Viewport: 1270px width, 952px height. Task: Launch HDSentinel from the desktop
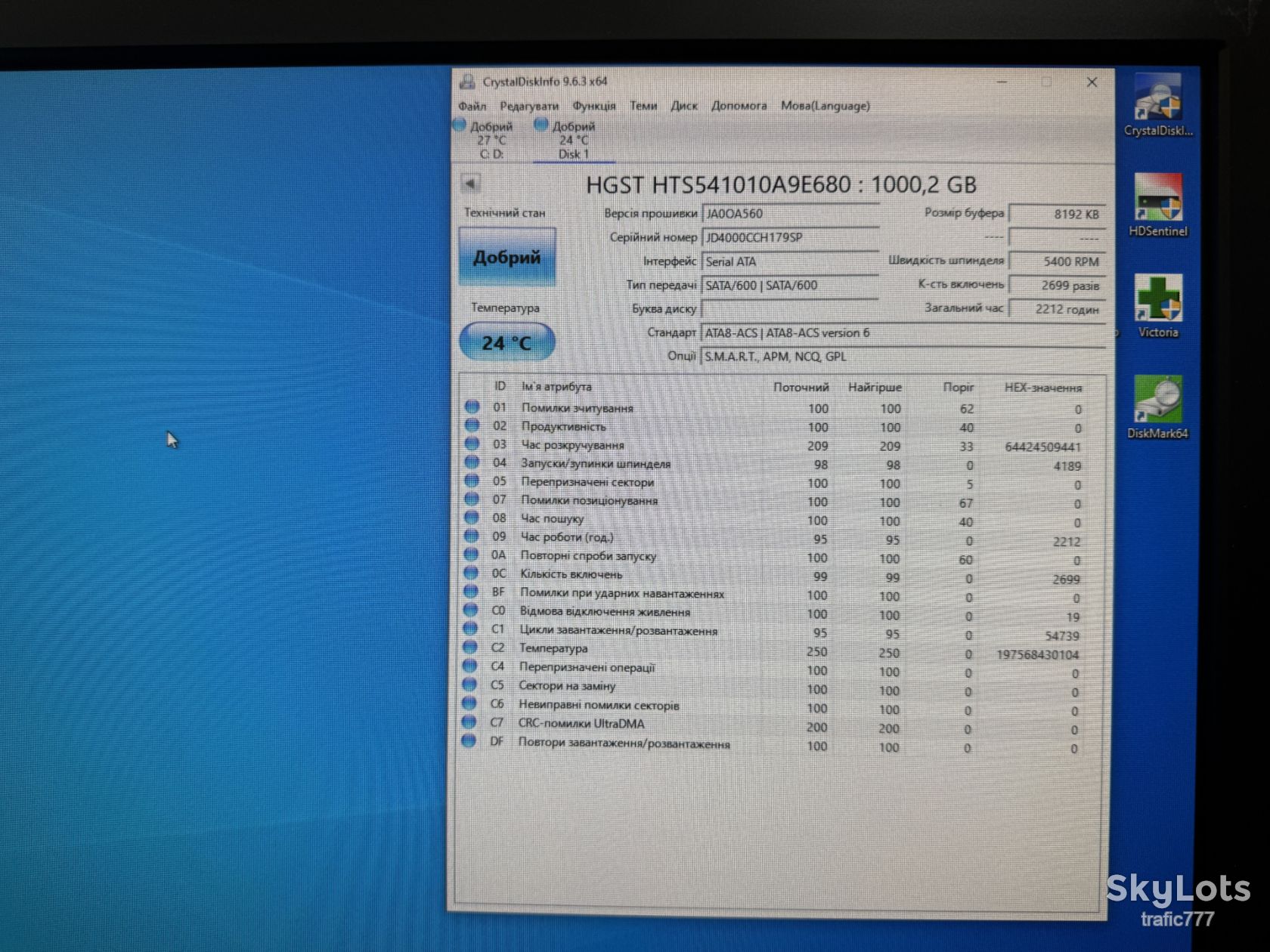1158,206
